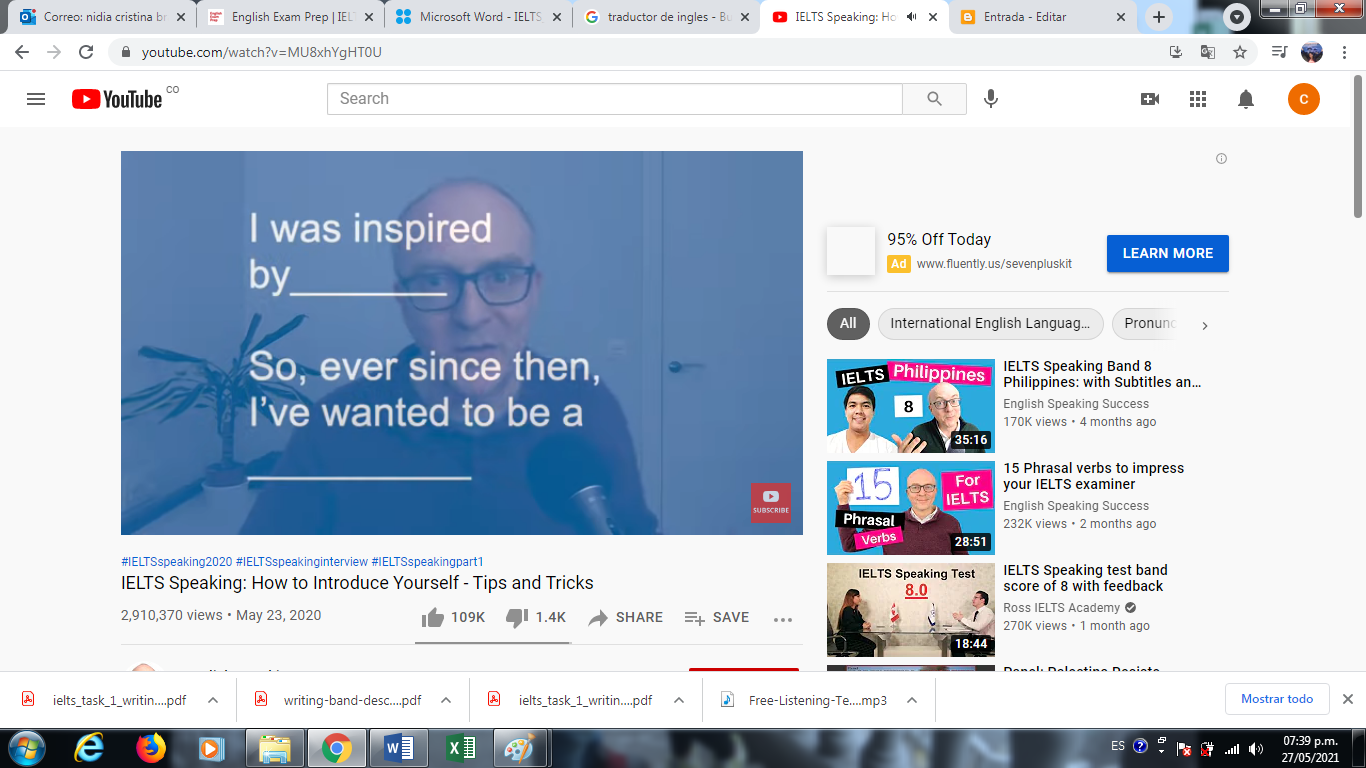Click LEARN MORE ad button
1366x768 pixels.
1168,254
